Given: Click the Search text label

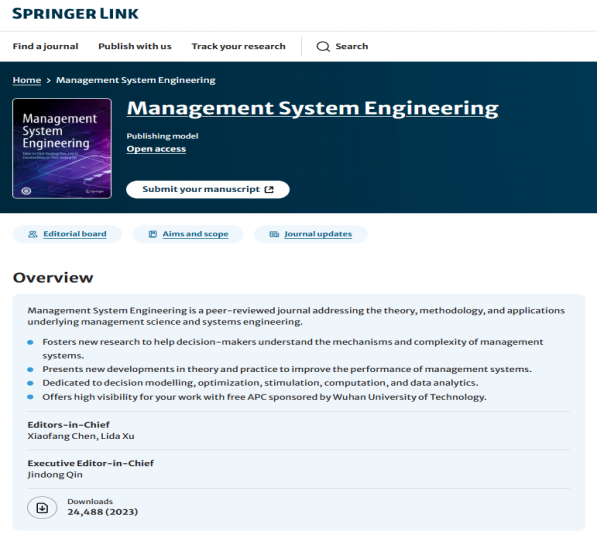Looking at the screenshot, I should 352,46.
